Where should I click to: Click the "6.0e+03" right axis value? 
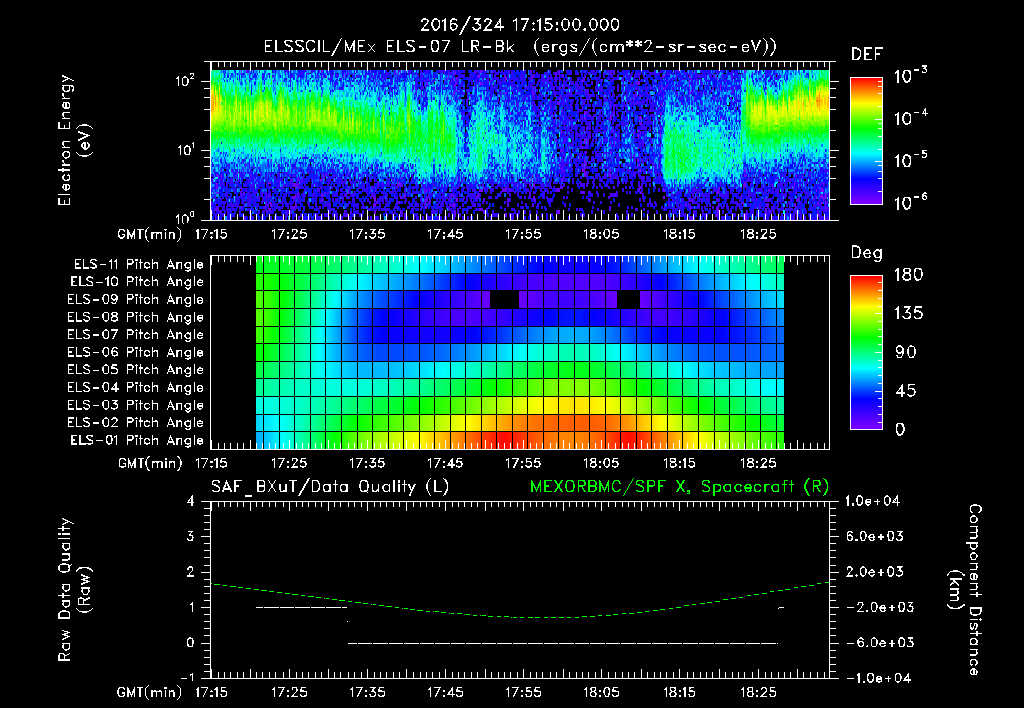coord(874,536)
